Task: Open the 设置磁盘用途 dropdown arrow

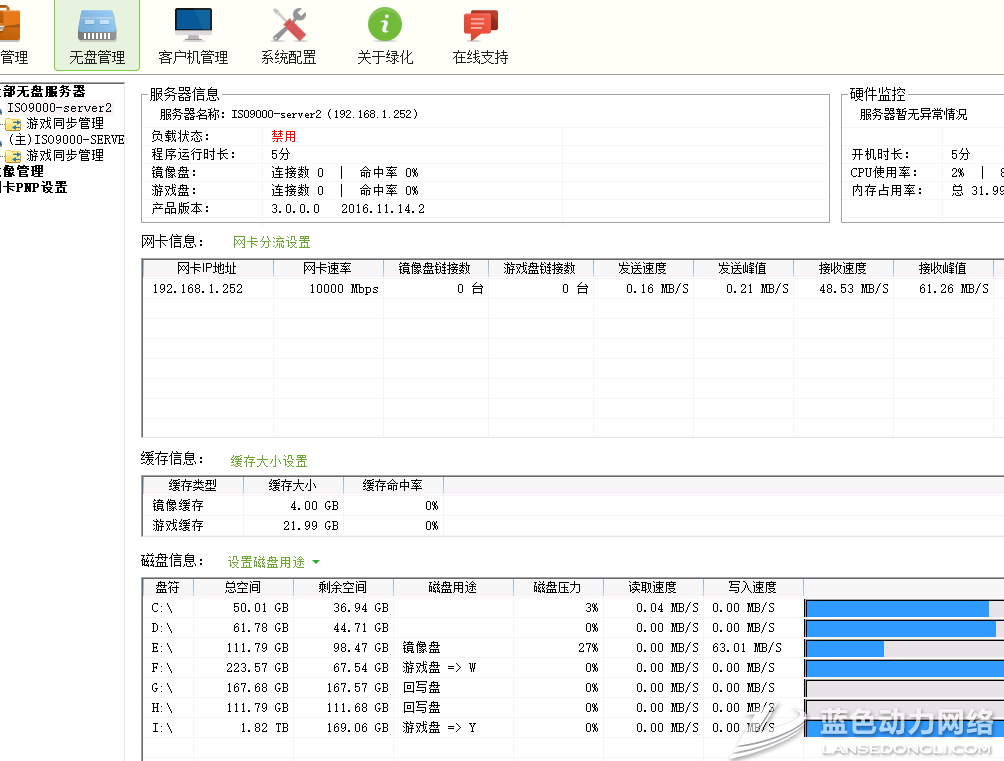Action: point(316,563)
